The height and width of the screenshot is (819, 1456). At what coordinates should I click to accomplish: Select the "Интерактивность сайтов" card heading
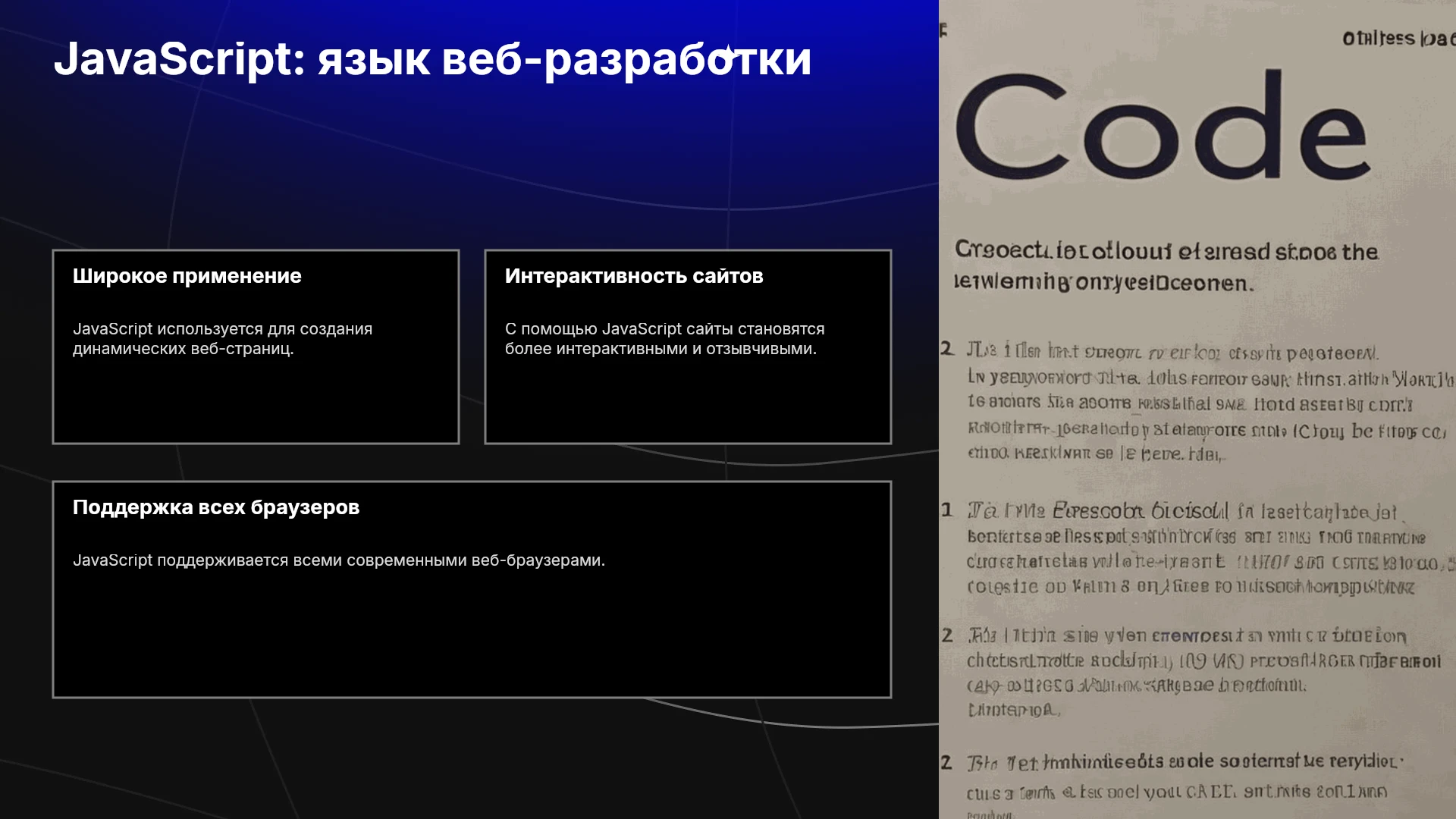click(634, 276)
